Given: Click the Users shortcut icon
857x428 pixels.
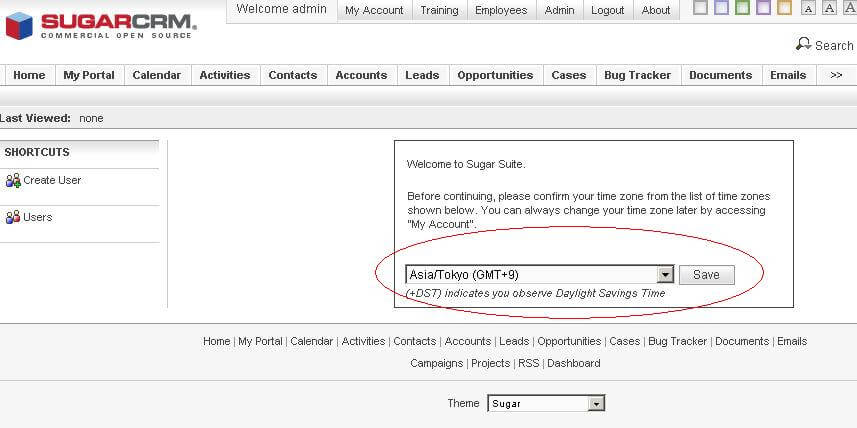Looking at the screenshot, I should pos(13,217).
